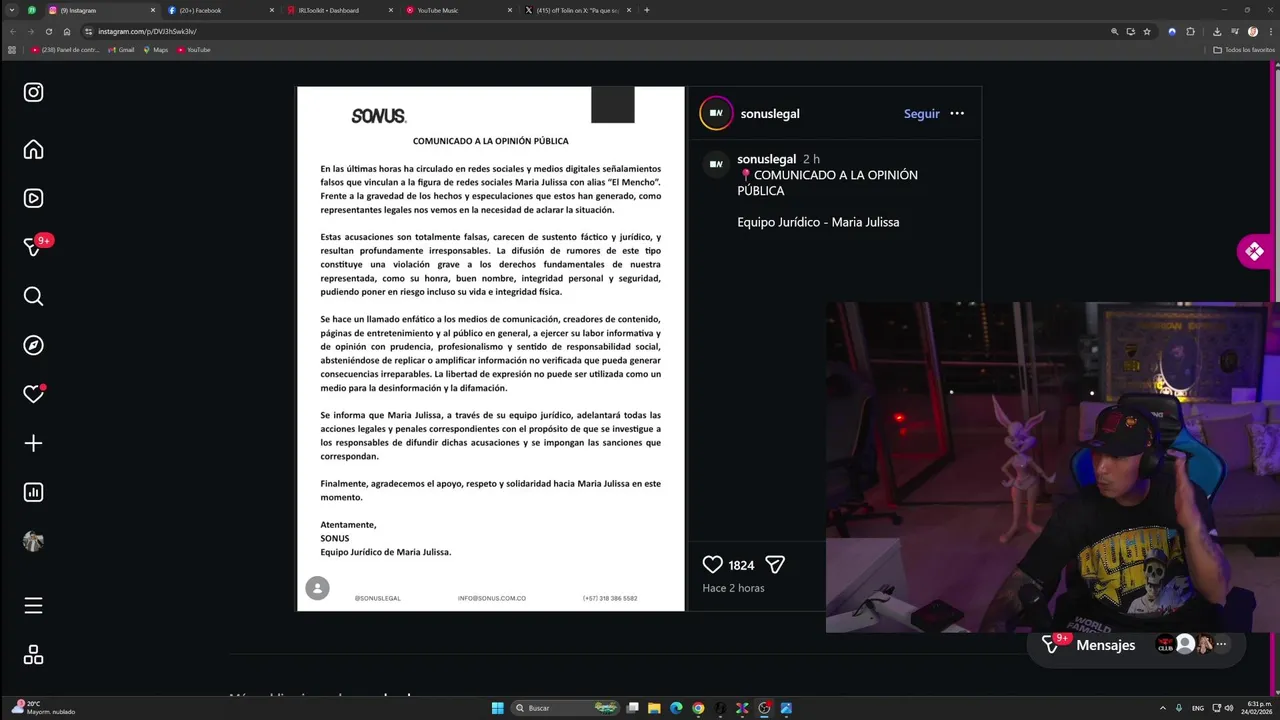
Task: Open the YouTube bookmark
Action: 194,49
